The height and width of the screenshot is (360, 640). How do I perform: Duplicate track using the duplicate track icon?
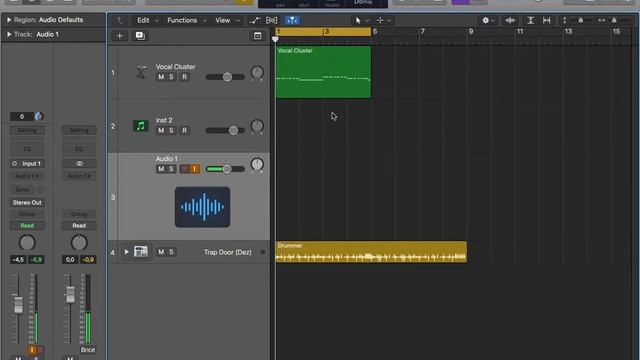click(140, 36)
